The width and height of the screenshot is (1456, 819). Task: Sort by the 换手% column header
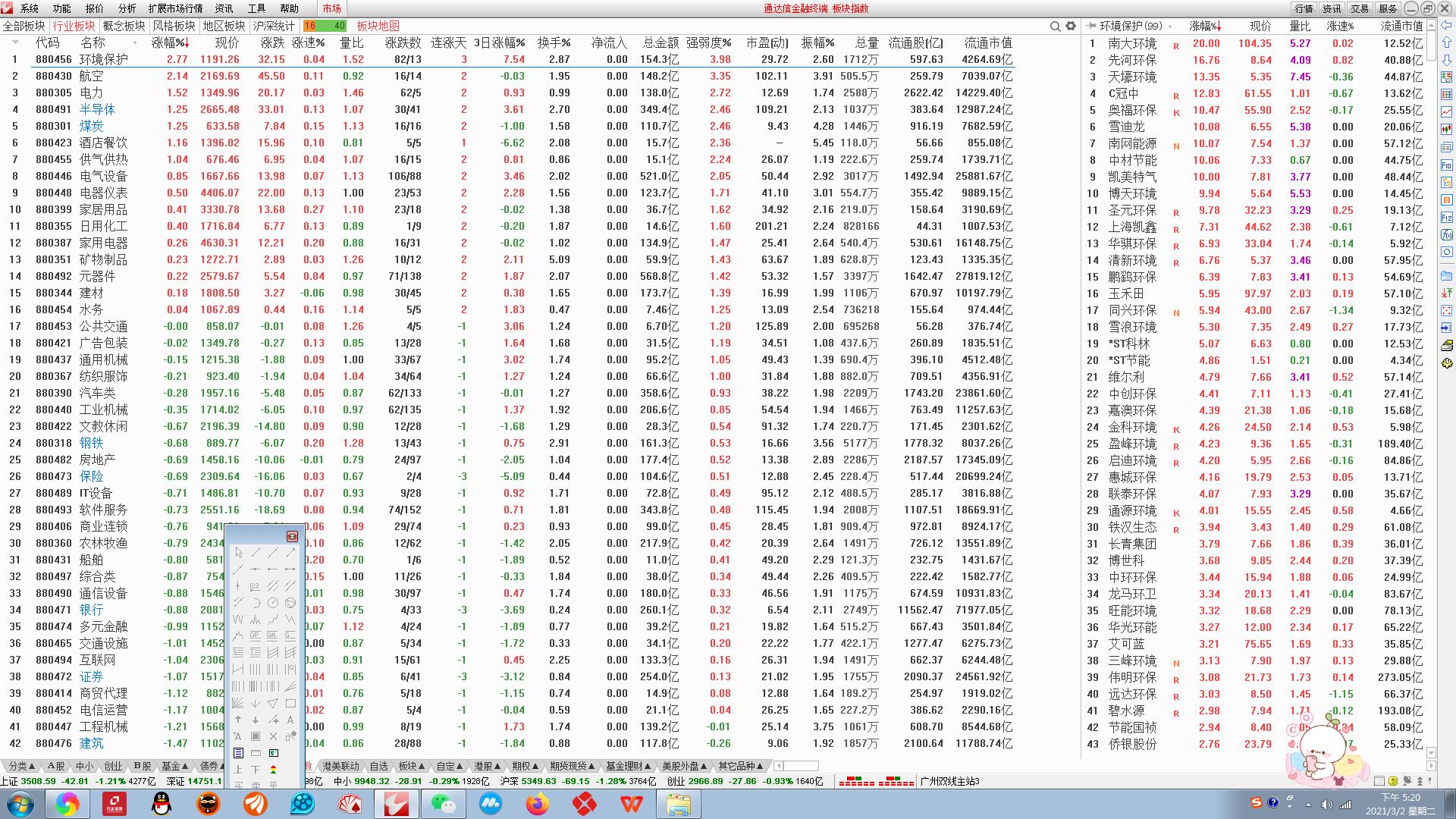coord(554,42)
